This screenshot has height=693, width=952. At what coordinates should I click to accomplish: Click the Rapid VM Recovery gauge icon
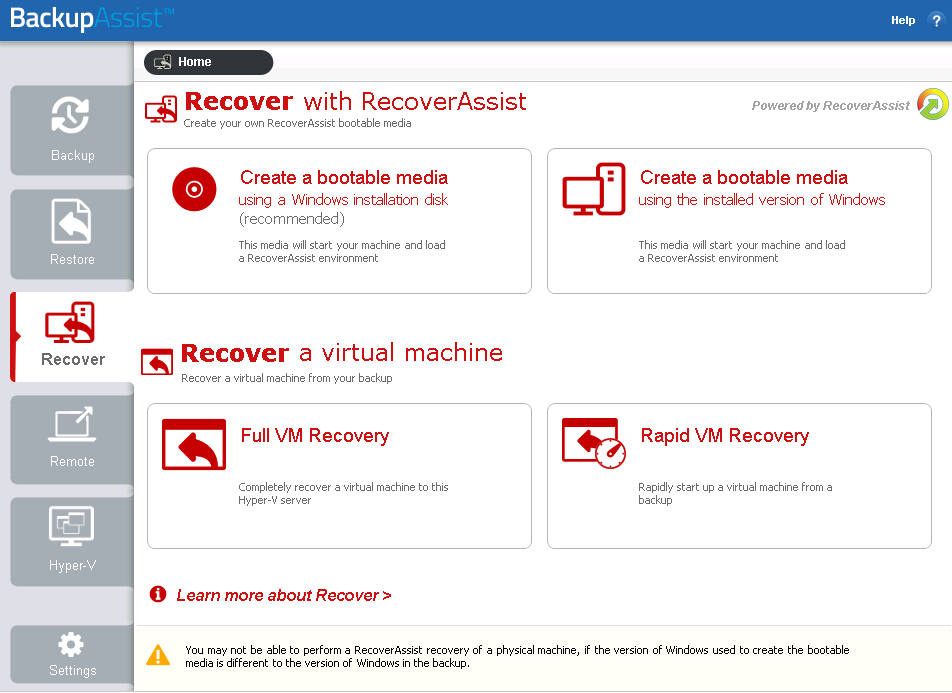[594, 443]
